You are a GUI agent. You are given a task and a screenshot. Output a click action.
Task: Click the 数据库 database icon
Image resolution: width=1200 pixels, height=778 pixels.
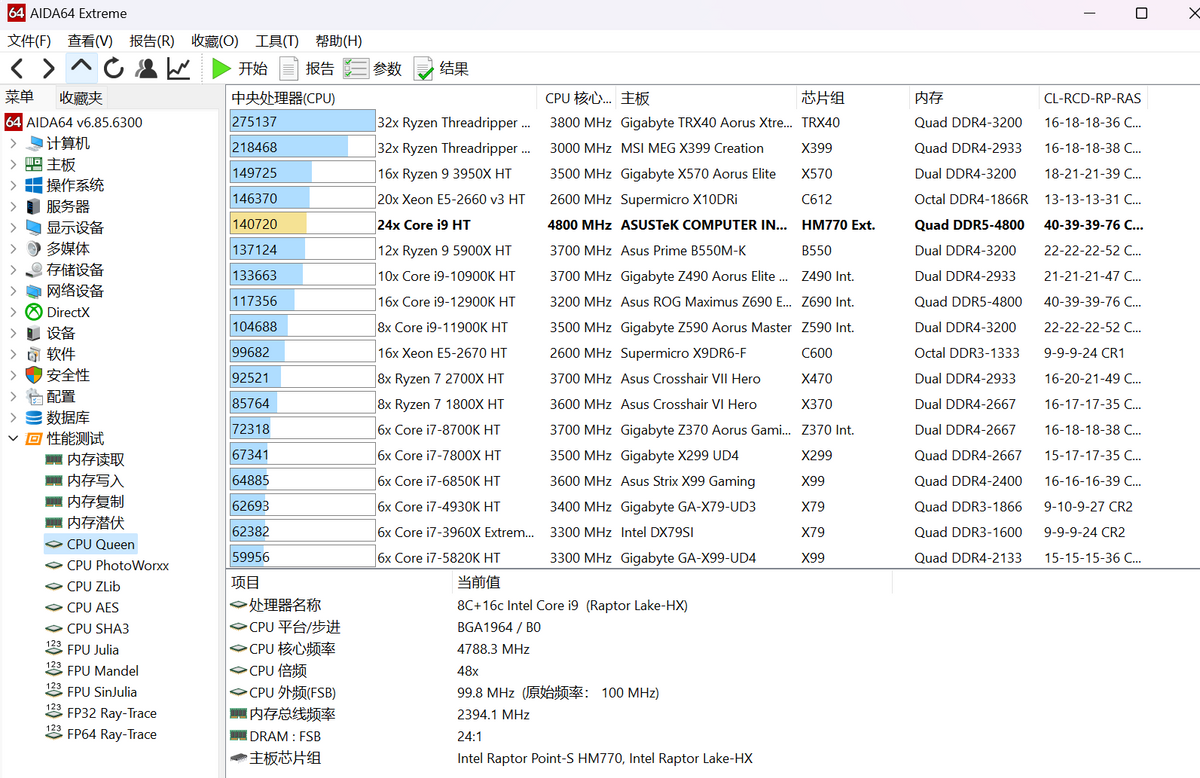coord(34,417)
